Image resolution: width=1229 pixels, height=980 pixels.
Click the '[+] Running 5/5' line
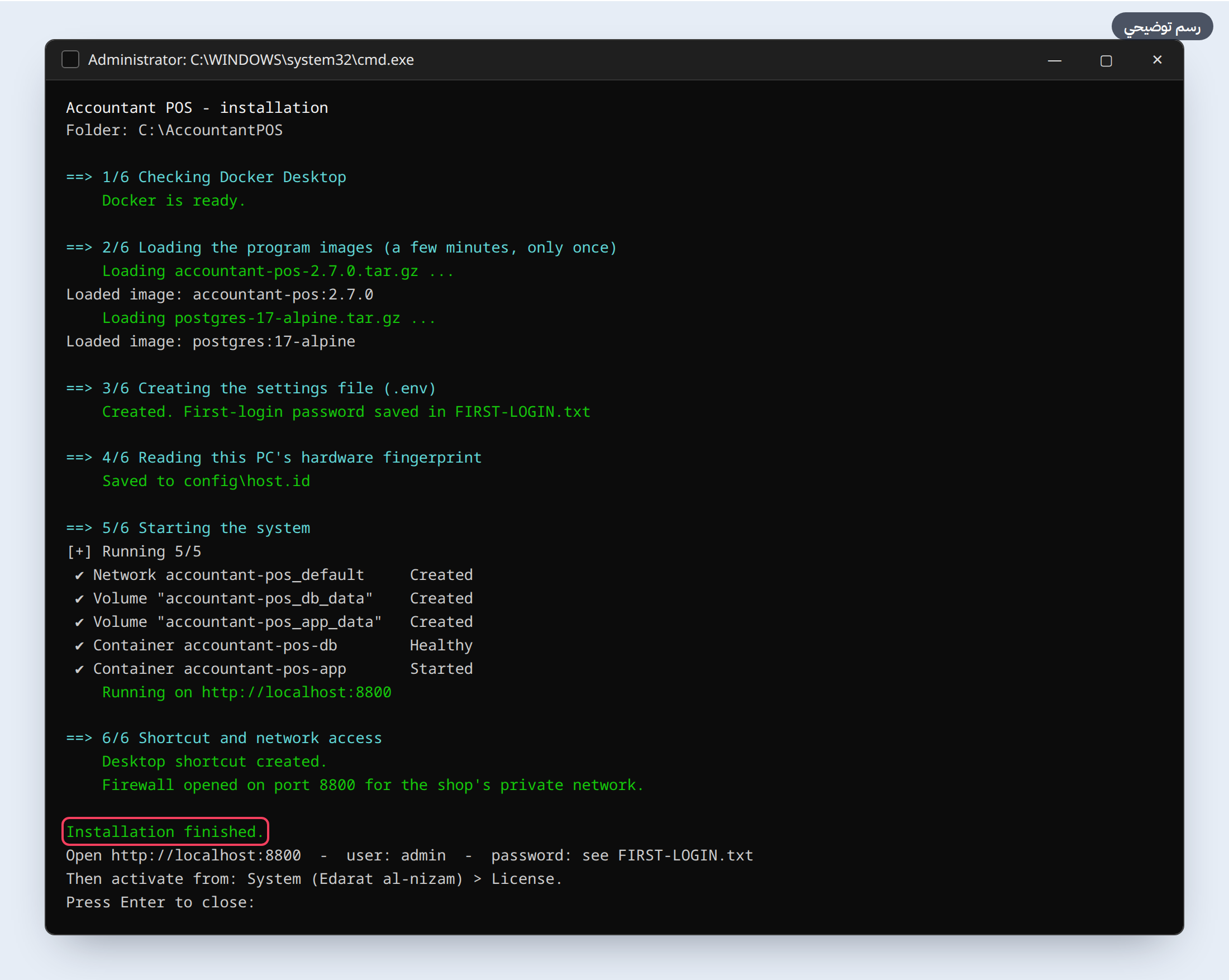[x=134, y=551]
